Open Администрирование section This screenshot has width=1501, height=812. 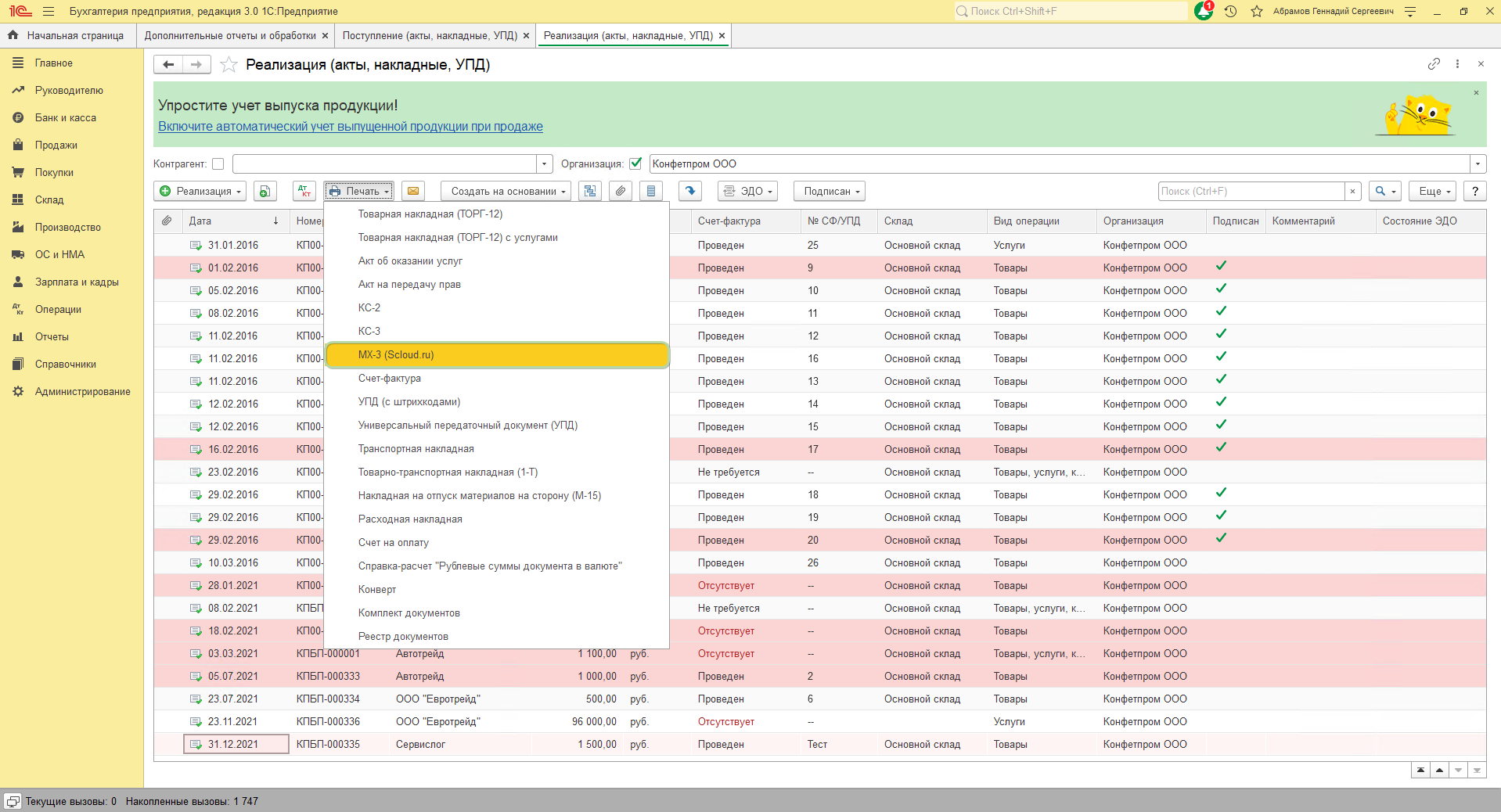tap(82, 392)
